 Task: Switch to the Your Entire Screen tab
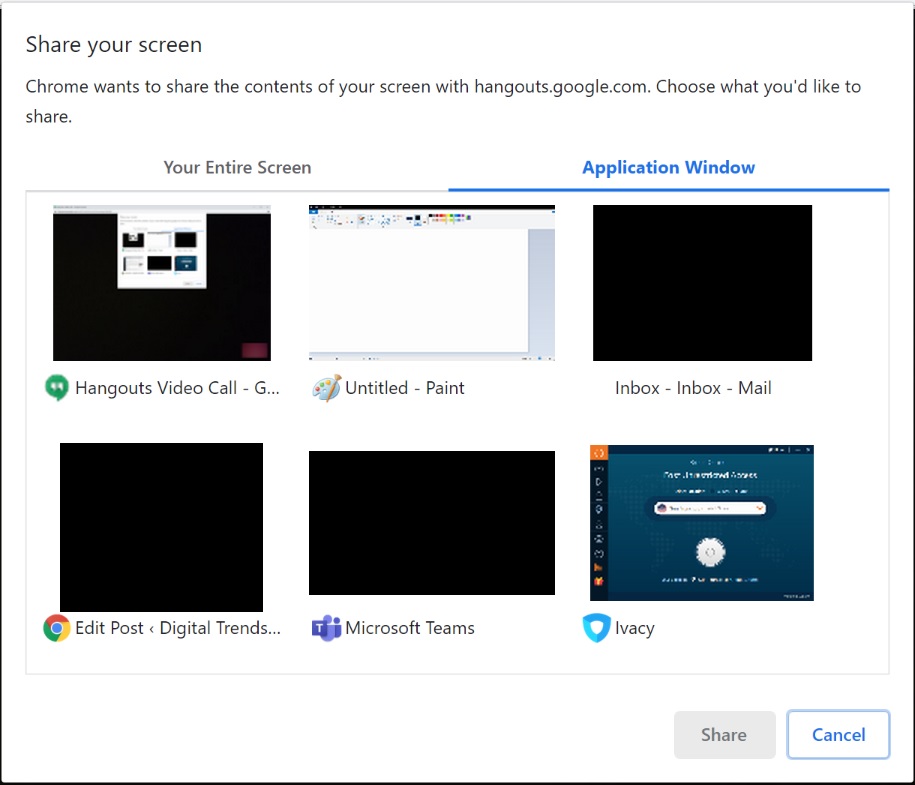tap(237, 168)
